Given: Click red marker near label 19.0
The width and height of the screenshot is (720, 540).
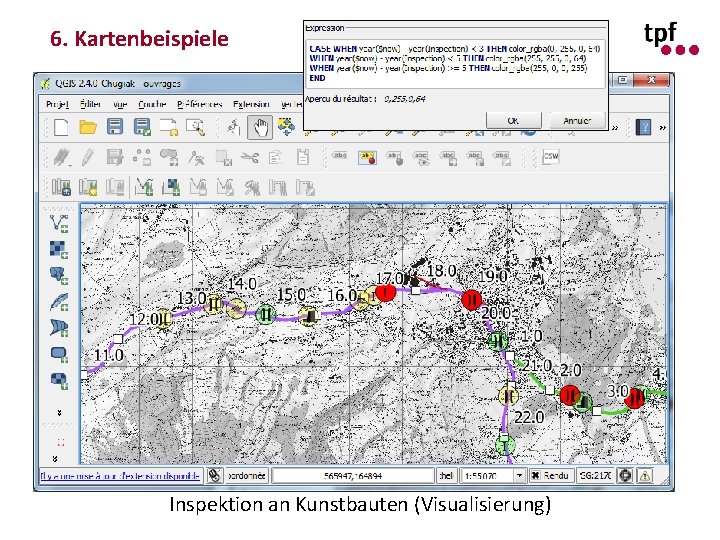Looking at the screenshot, I should click(x=472, y=300).
